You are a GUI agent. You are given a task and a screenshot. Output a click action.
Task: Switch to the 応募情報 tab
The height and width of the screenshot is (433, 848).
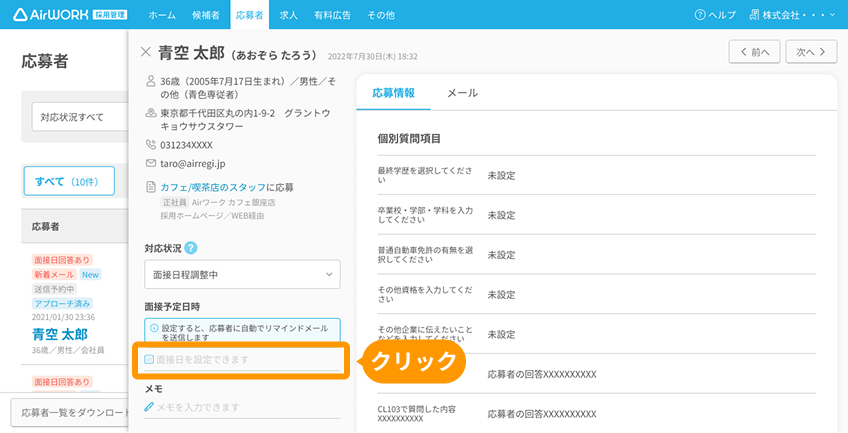tap(394, 93)
